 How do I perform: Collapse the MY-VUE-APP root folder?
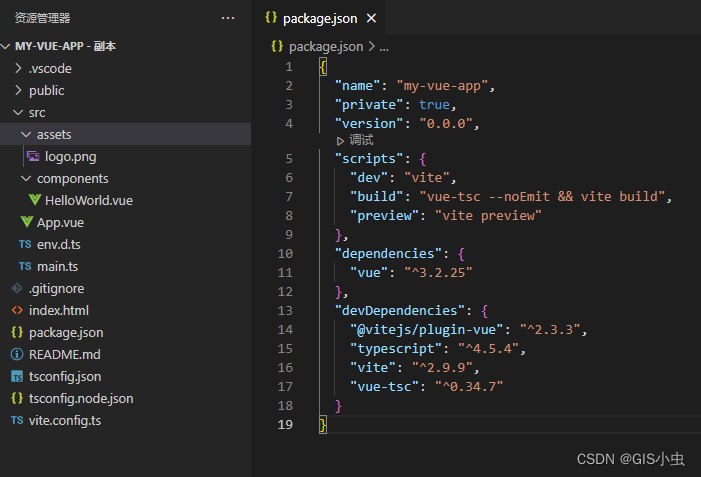(8, 46)
